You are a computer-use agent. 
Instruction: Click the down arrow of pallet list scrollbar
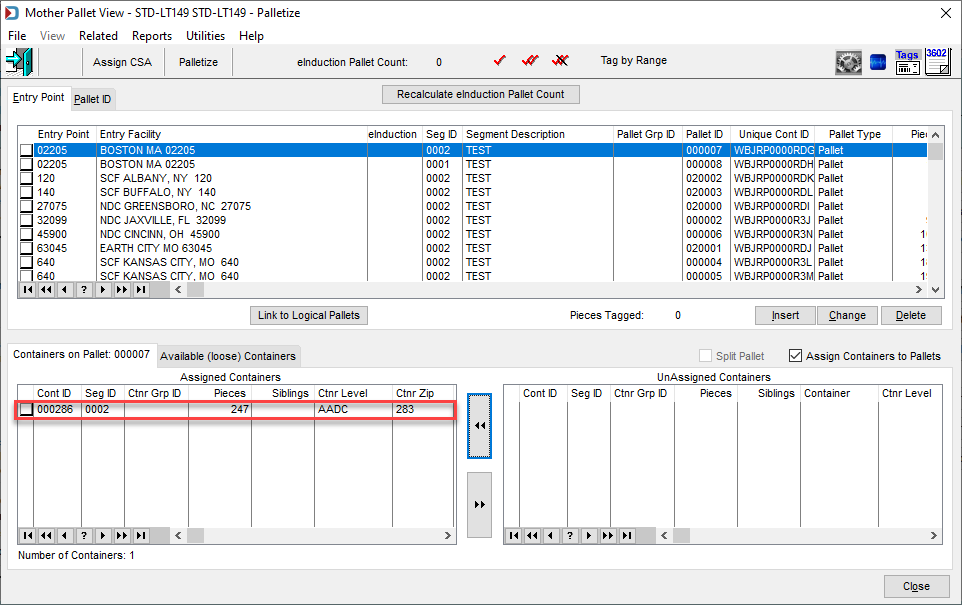(935, 290)
